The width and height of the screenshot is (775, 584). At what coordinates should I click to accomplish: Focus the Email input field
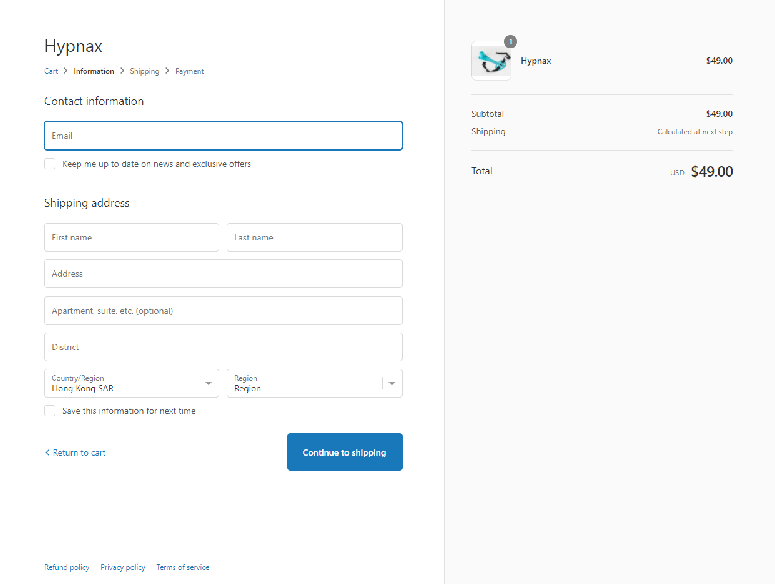223,136
